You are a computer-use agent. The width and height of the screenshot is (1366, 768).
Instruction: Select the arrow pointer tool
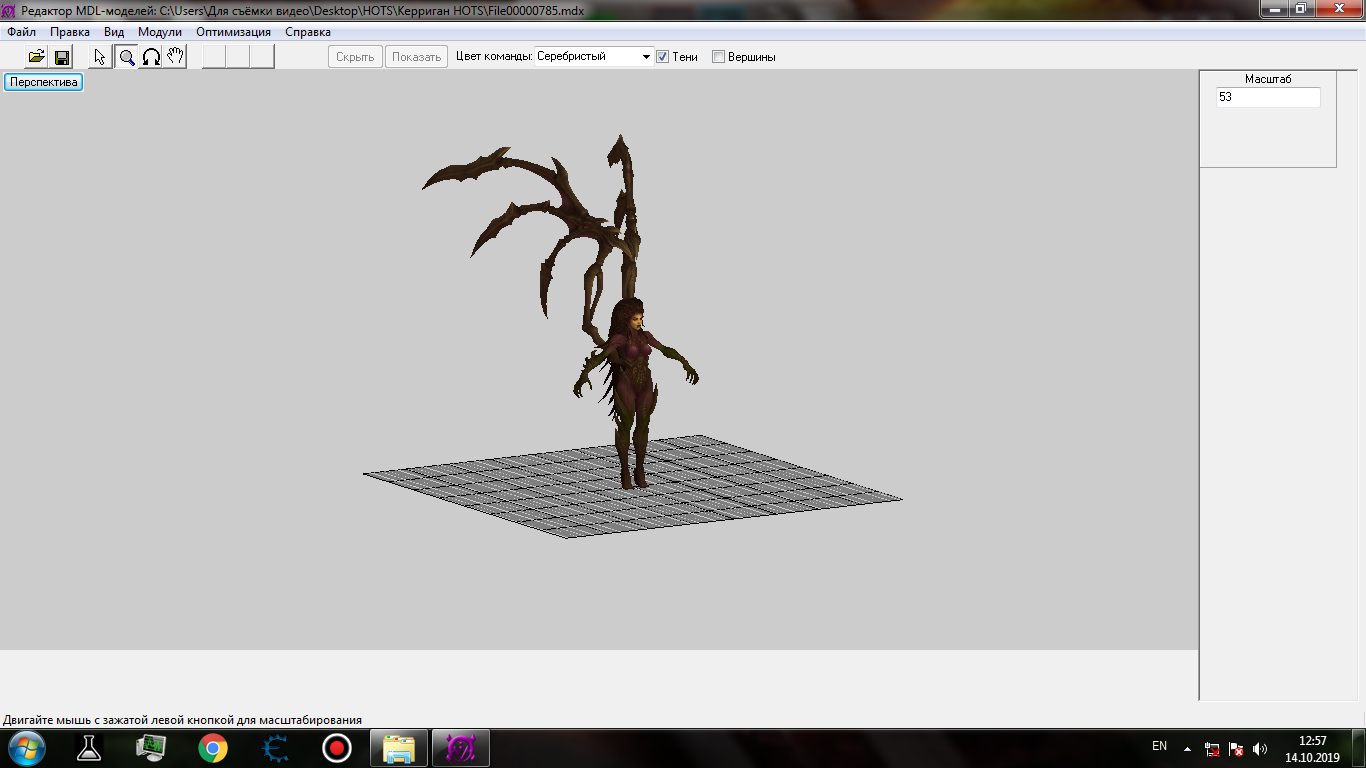100,57
